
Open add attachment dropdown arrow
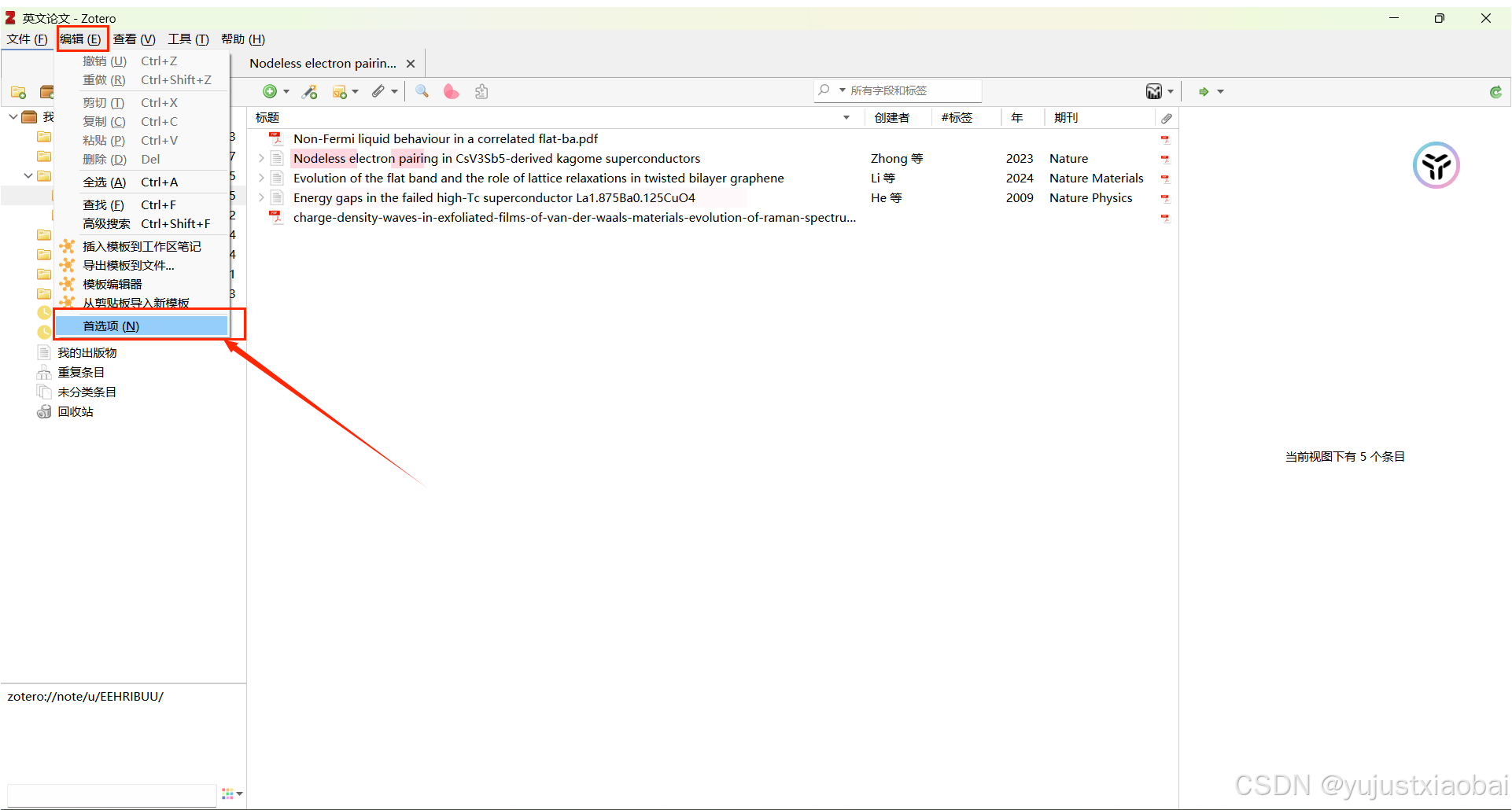(395, 92)
